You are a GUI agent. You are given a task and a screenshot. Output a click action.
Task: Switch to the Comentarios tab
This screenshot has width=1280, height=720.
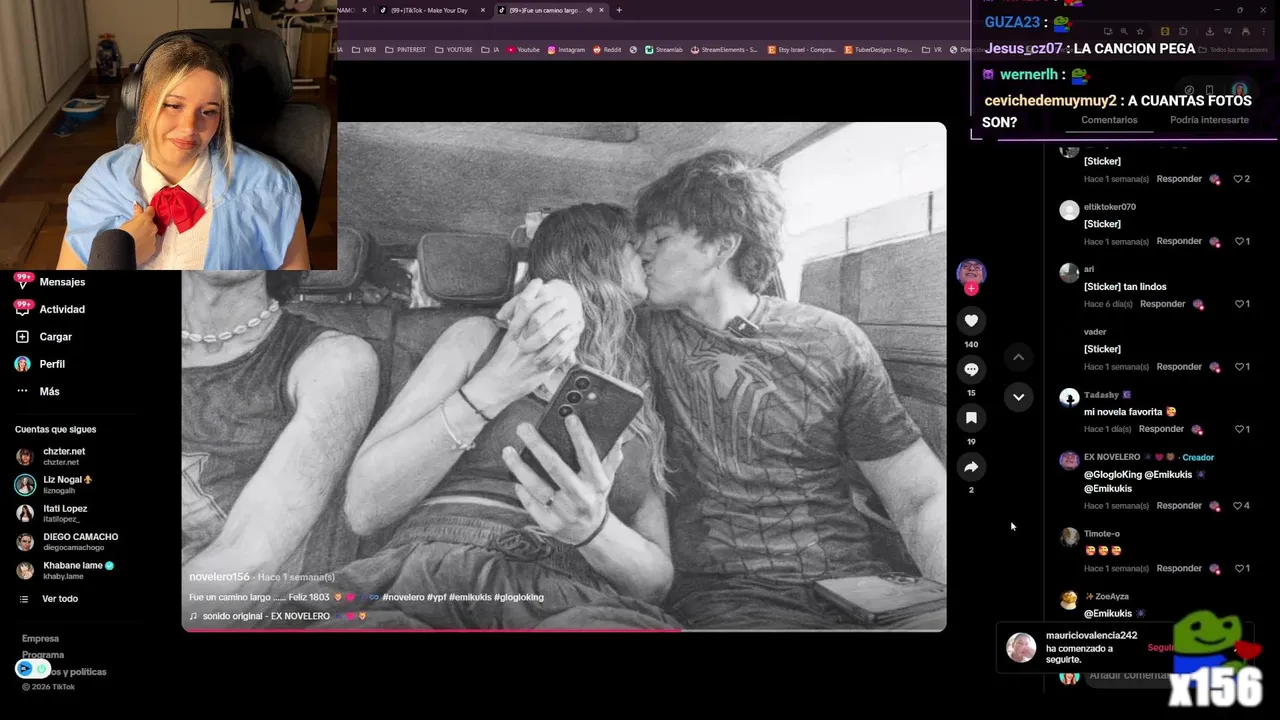1109,120
